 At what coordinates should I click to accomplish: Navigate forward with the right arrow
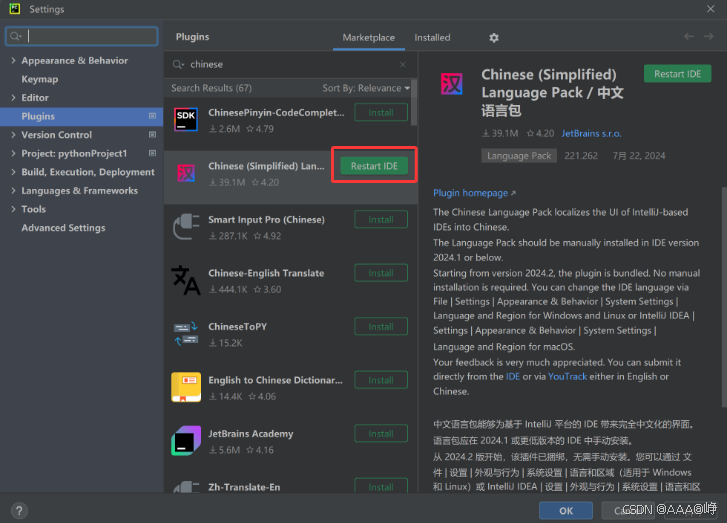point(708,37)
